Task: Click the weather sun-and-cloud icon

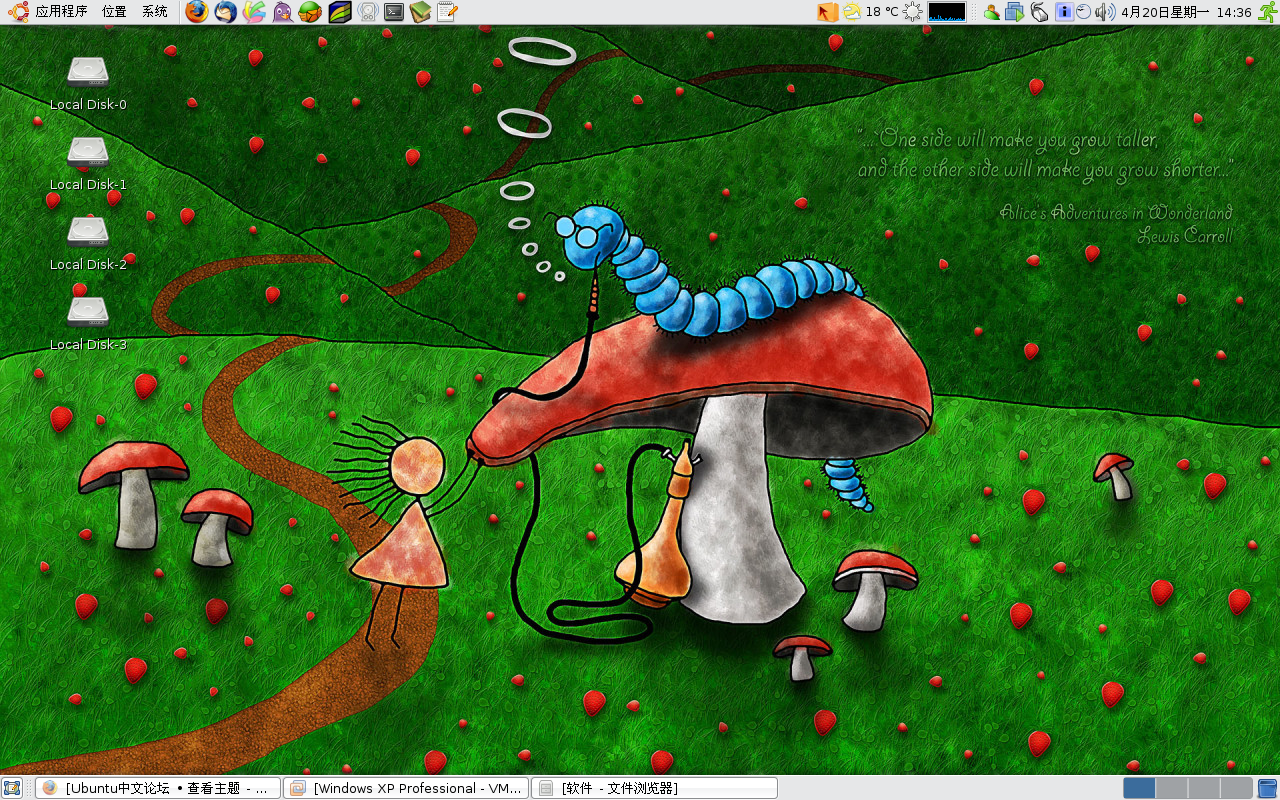Action: point(851,12)
